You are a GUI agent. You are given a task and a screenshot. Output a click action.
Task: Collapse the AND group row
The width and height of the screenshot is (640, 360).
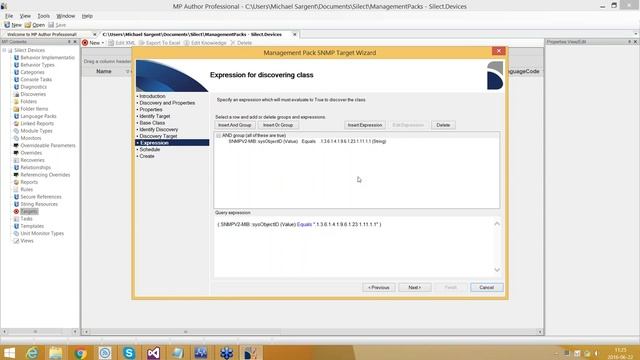(218, 136)
